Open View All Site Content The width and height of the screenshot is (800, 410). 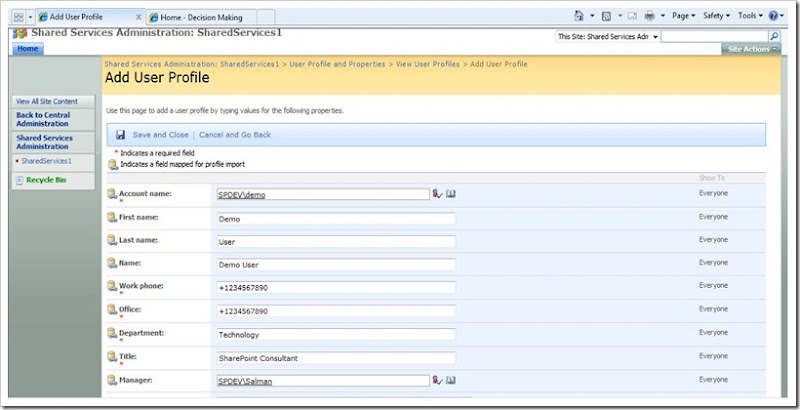click(47, 101)
